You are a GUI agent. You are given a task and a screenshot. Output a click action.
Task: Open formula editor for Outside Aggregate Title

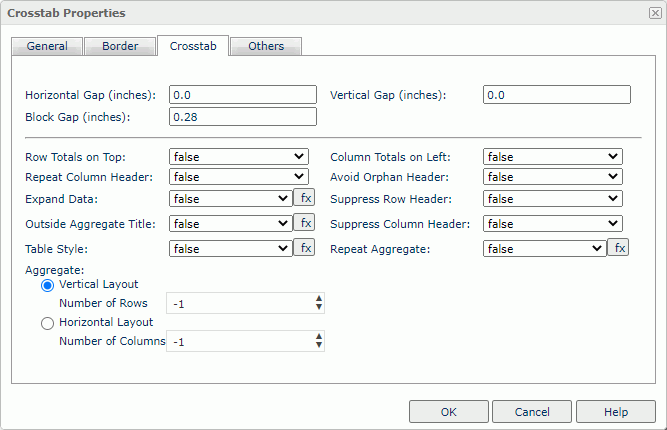point(304,223)
